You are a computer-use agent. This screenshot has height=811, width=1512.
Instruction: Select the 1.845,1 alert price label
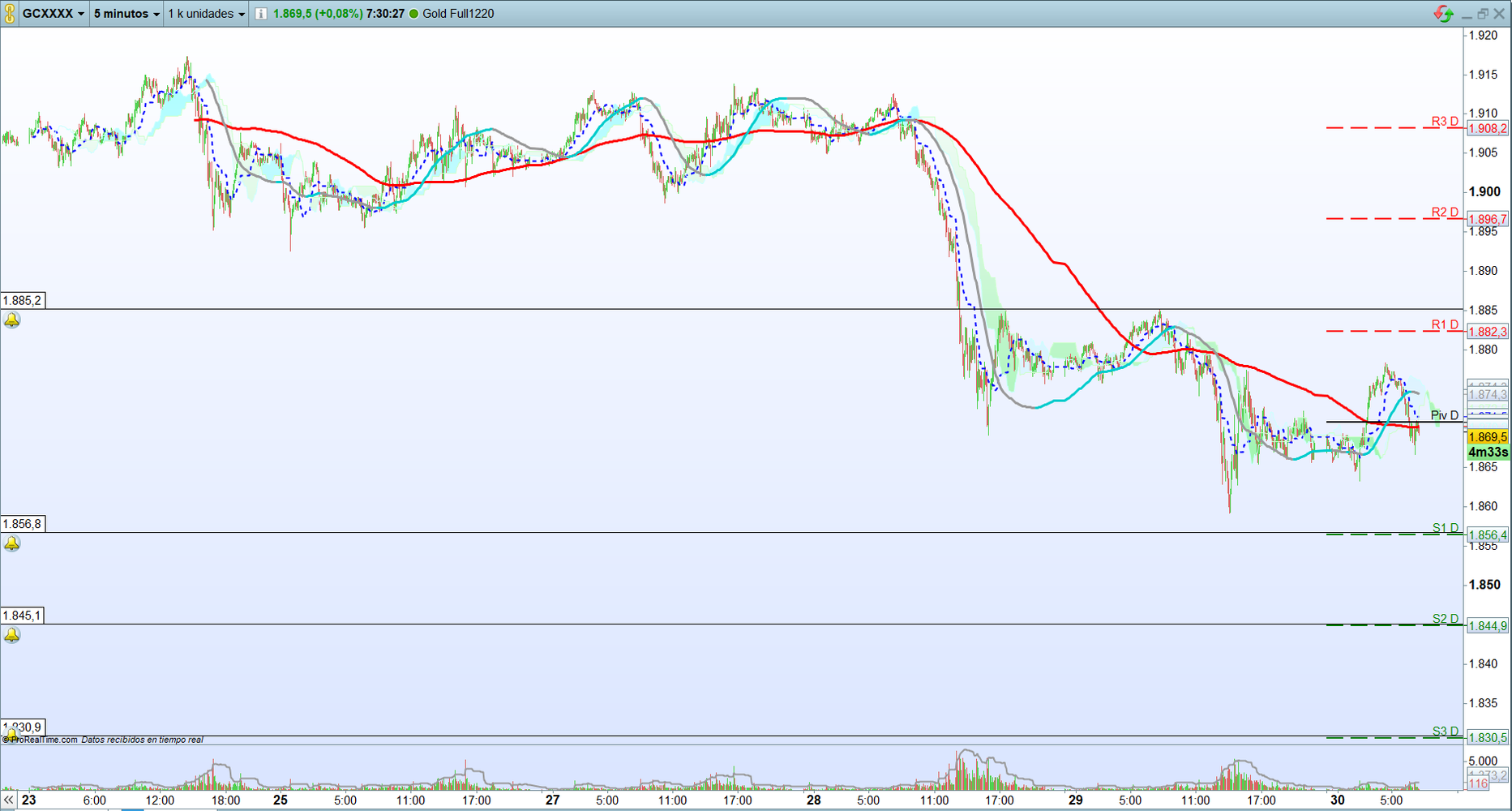coord(23,616)
